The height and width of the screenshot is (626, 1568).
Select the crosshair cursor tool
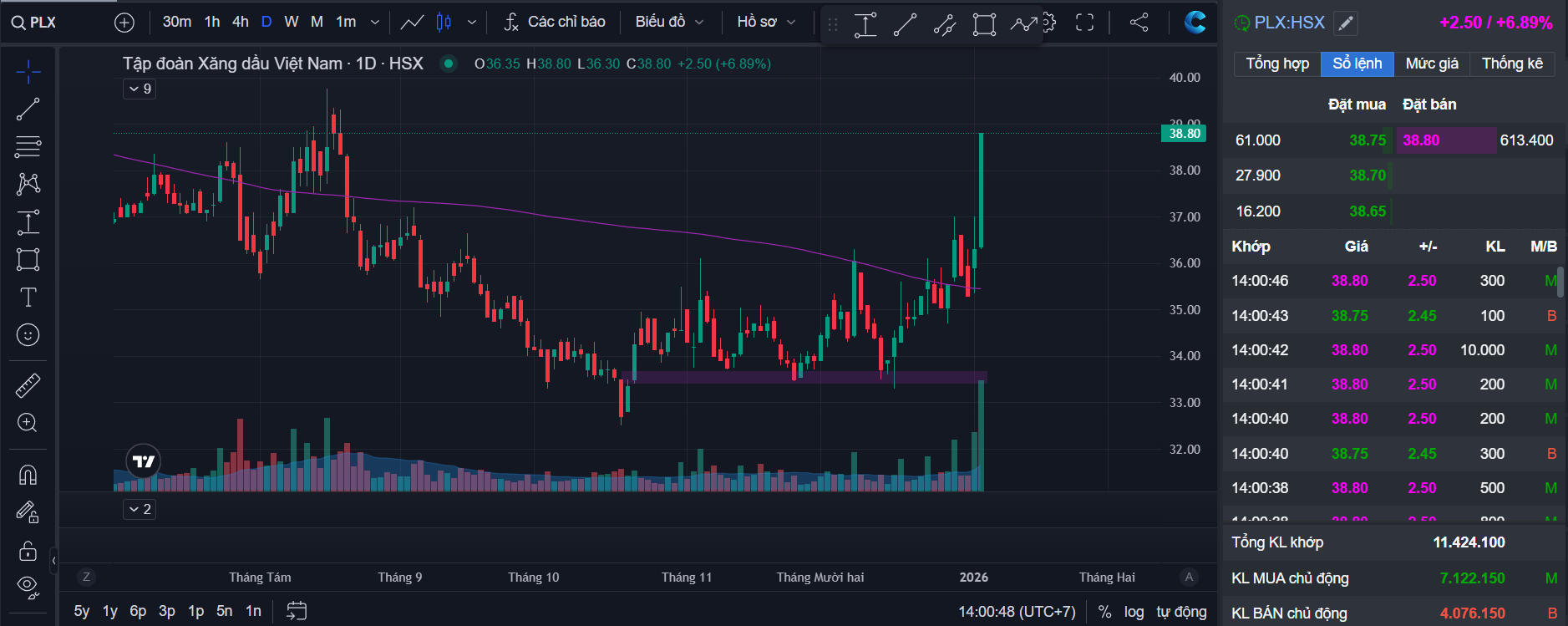pyautogui.click(x=28, y=73)
